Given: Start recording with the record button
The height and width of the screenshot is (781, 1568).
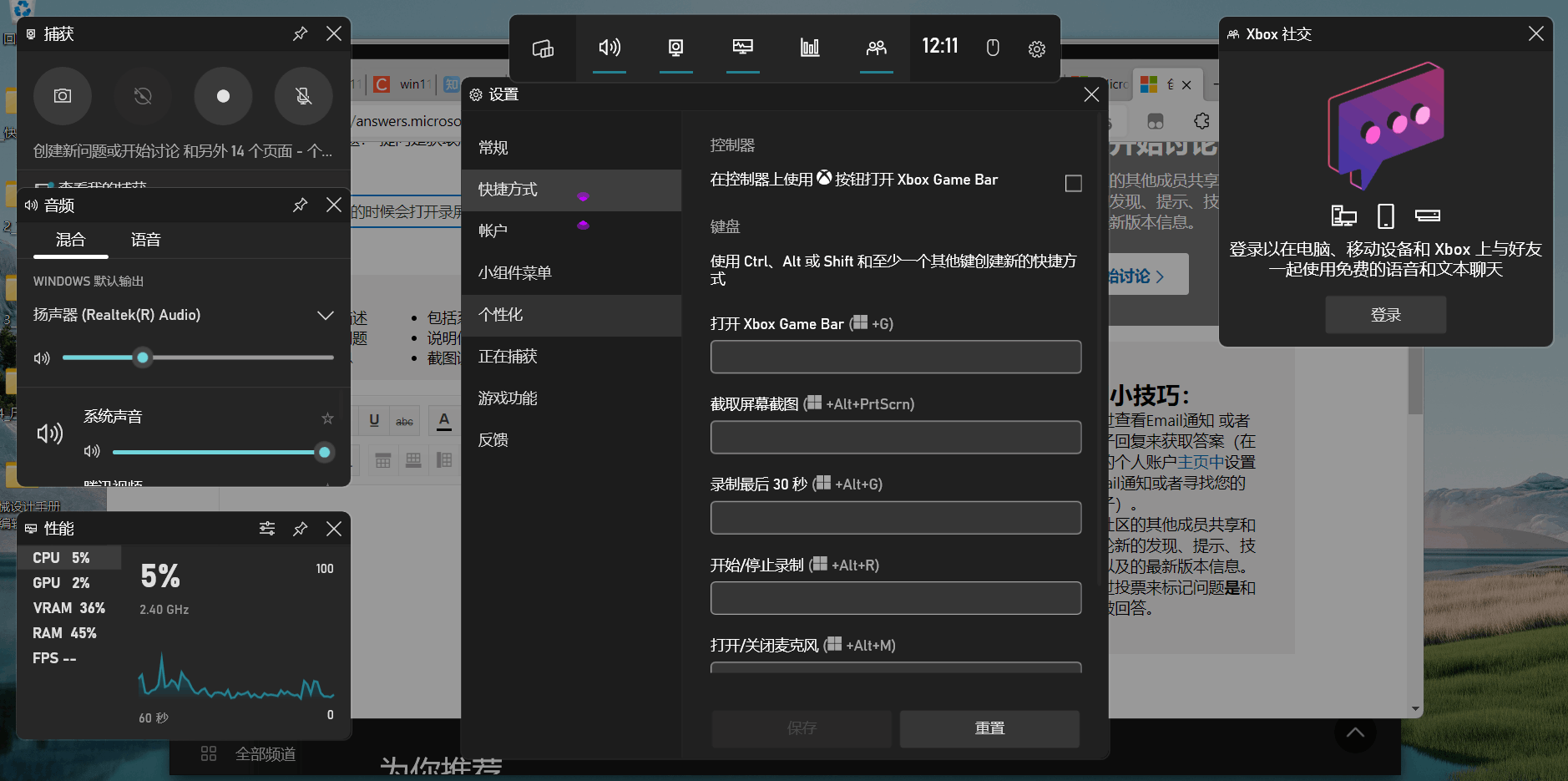Looking at the screenshot, I should tap(223, 96).
